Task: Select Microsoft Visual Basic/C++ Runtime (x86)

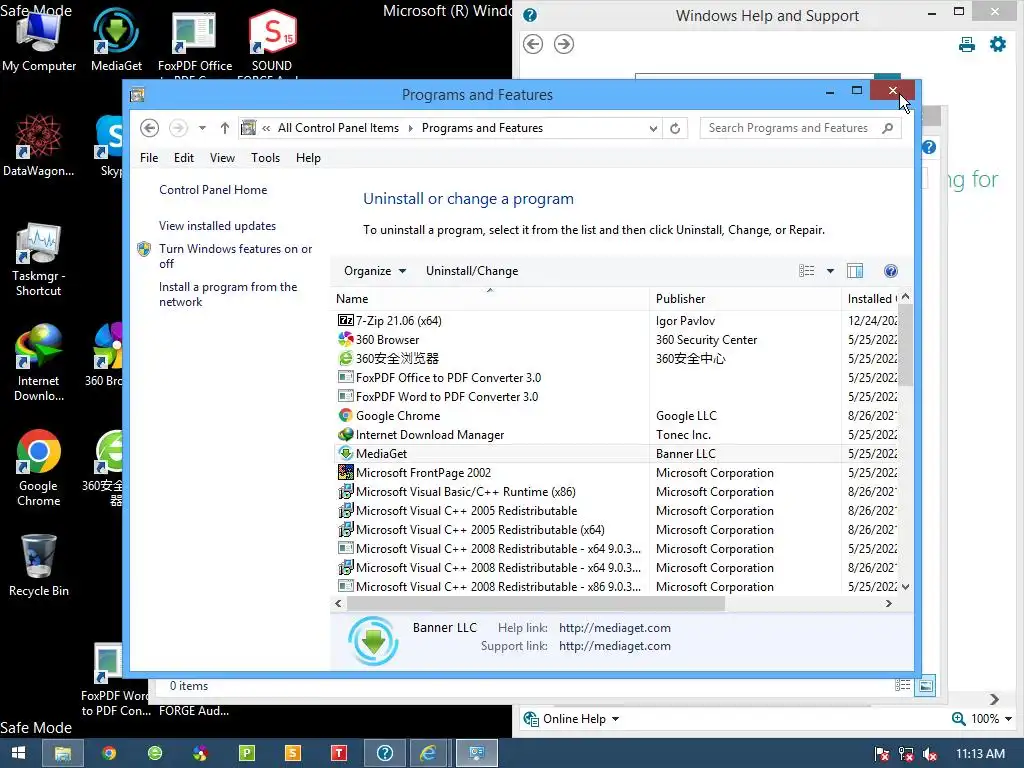Action: point(466,492)
